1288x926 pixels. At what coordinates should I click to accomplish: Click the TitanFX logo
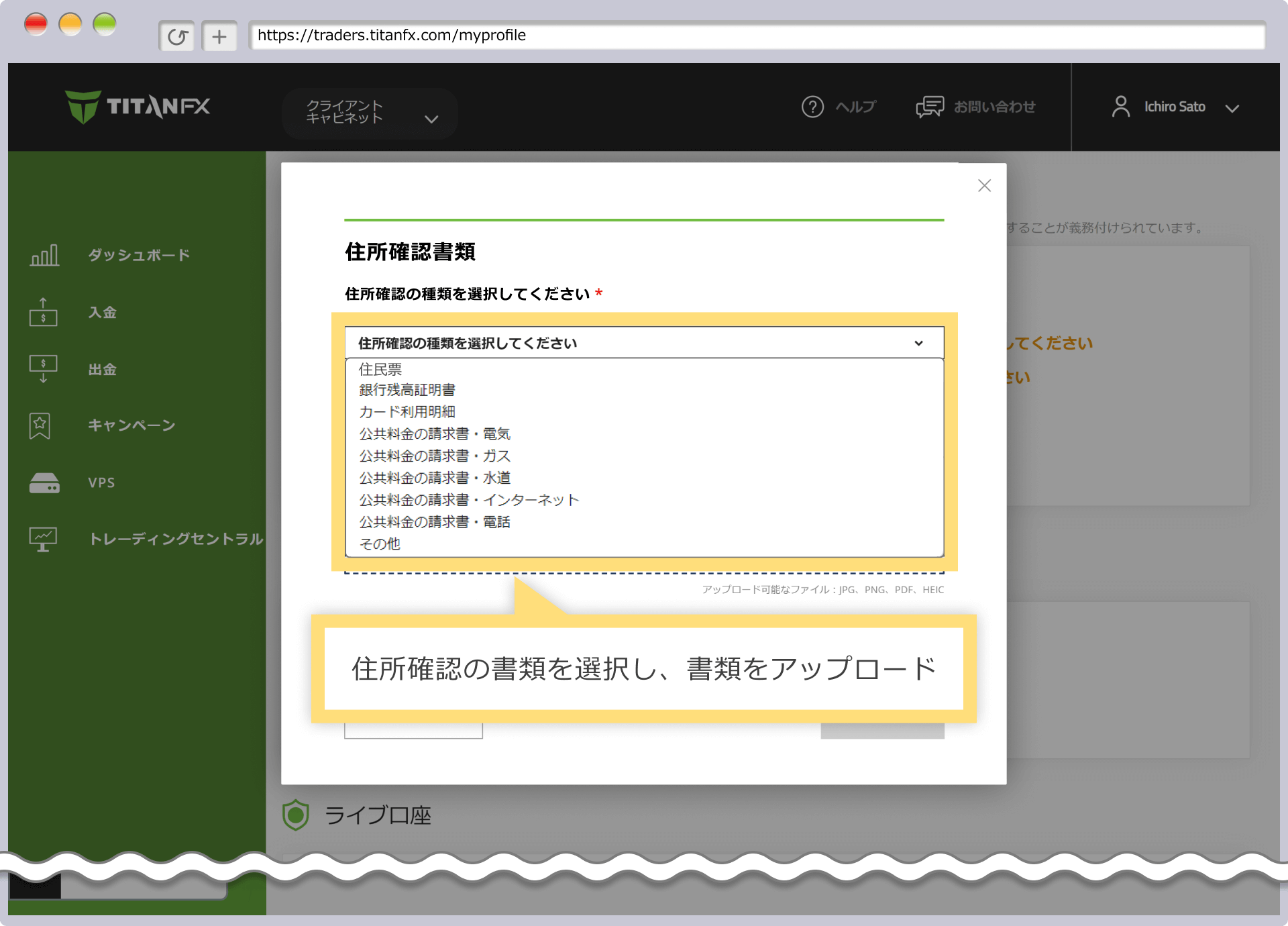click(138, 107)
